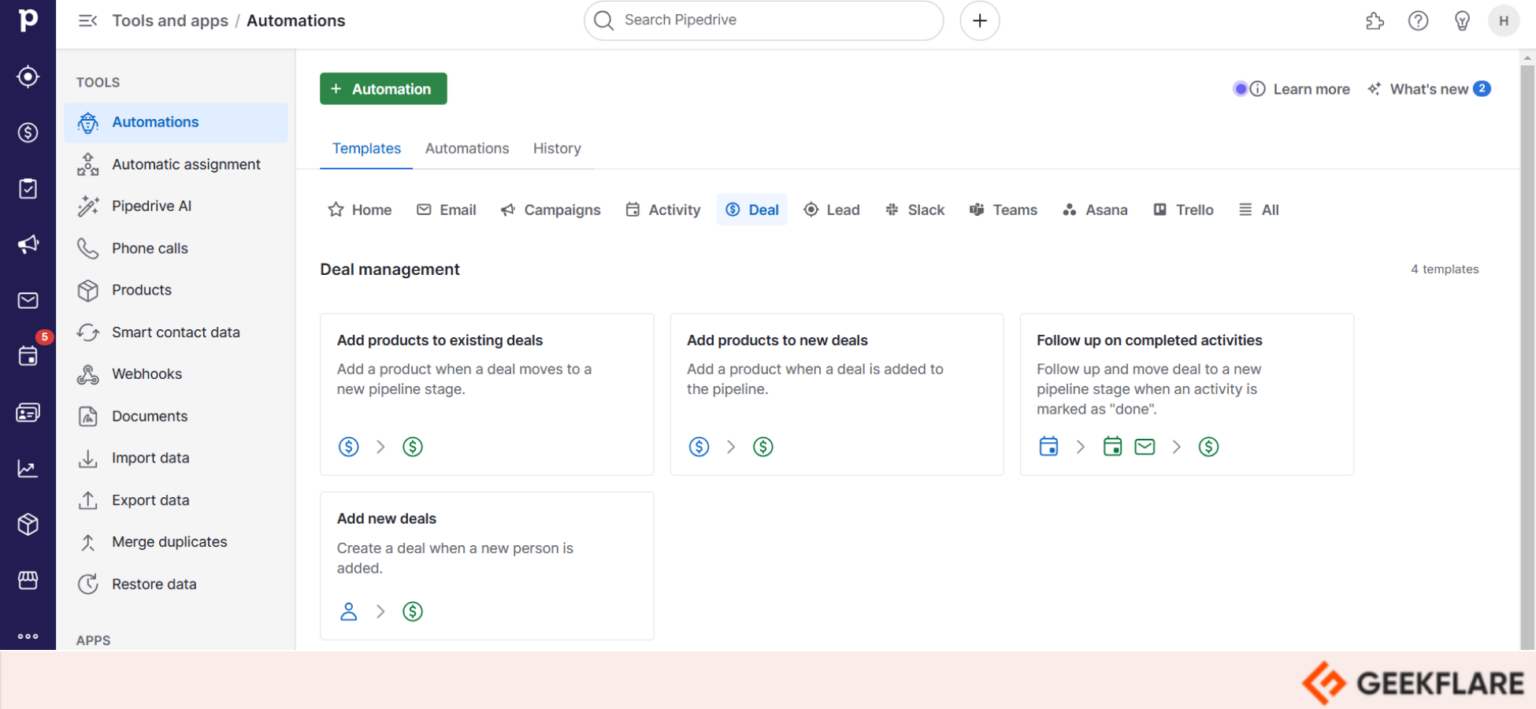This screenshot has width=1536, height=709.
Task: Switch to the Automations tab
Action: [467, 148]
